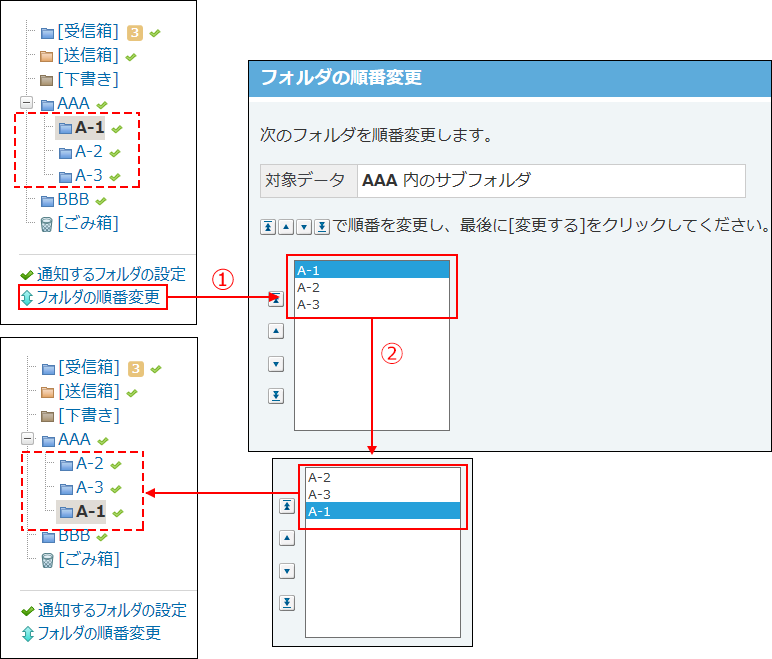Image resolution: width=772 pixels, height=659 pixels.
Task: Open 送信箱 folder in the lower tree
Action: (89, 391)
